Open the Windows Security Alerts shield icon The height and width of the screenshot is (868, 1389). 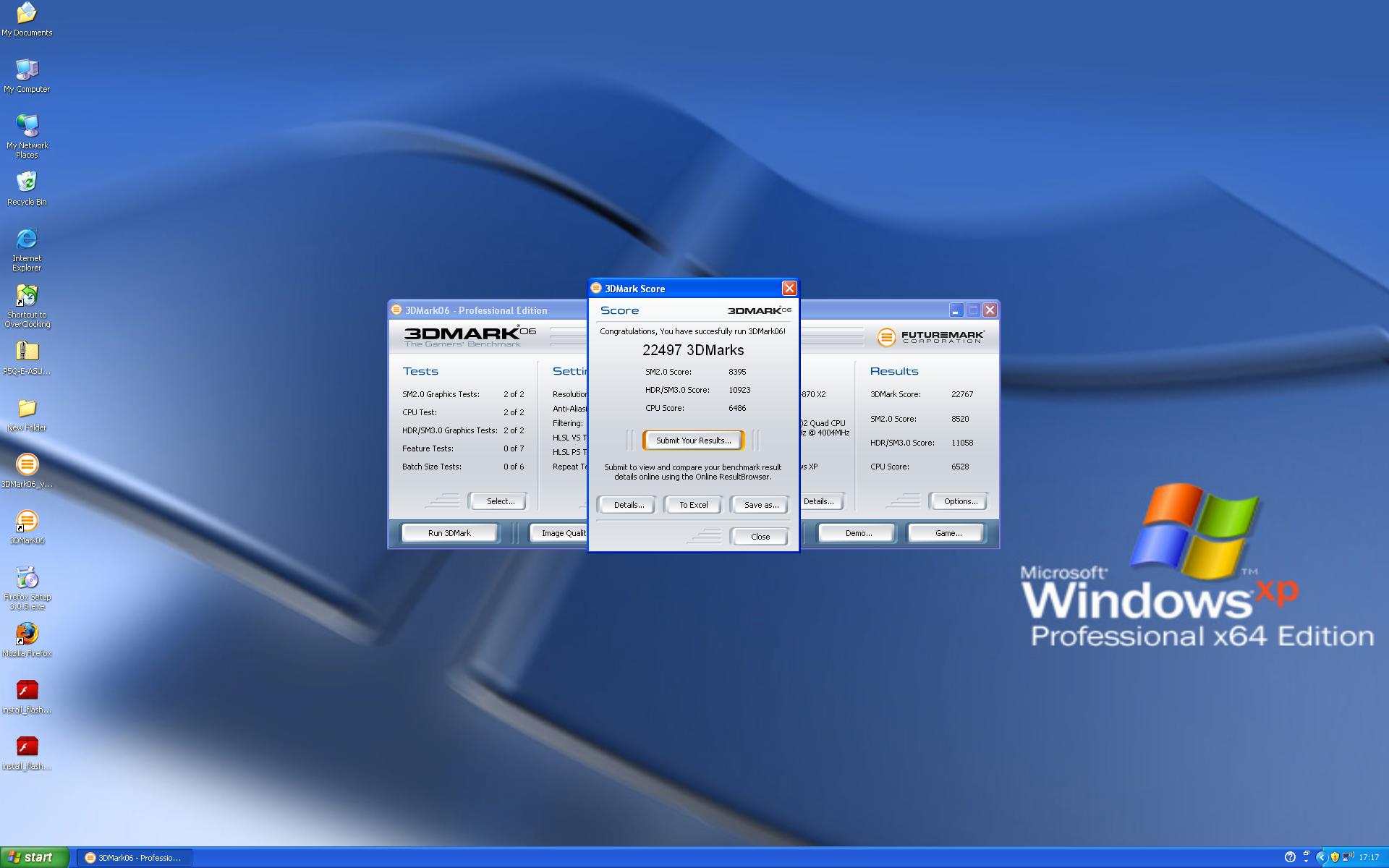point(1335,857)
